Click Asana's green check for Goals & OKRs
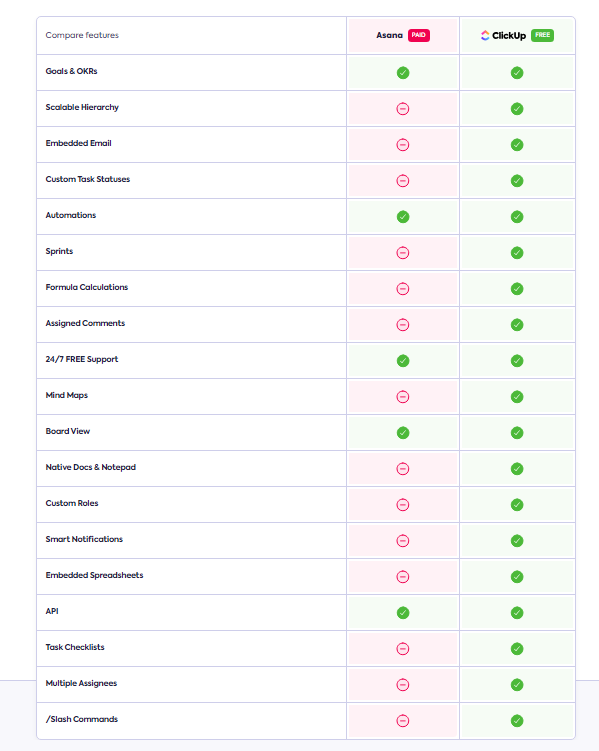Image resolution: width=599 pixels, height=751 pixels. point(403,73)
